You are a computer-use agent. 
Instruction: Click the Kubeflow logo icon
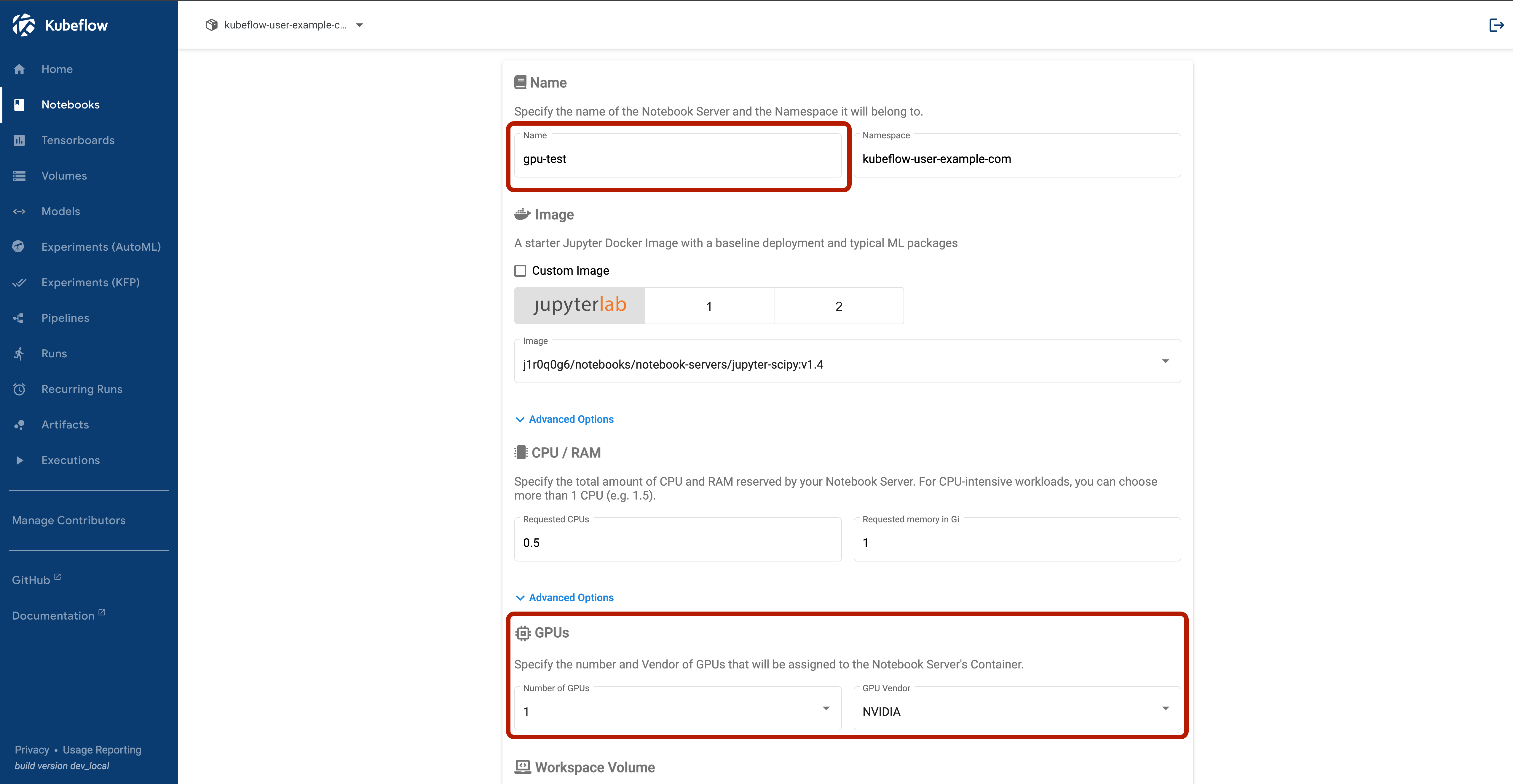[x=24, y=25]
